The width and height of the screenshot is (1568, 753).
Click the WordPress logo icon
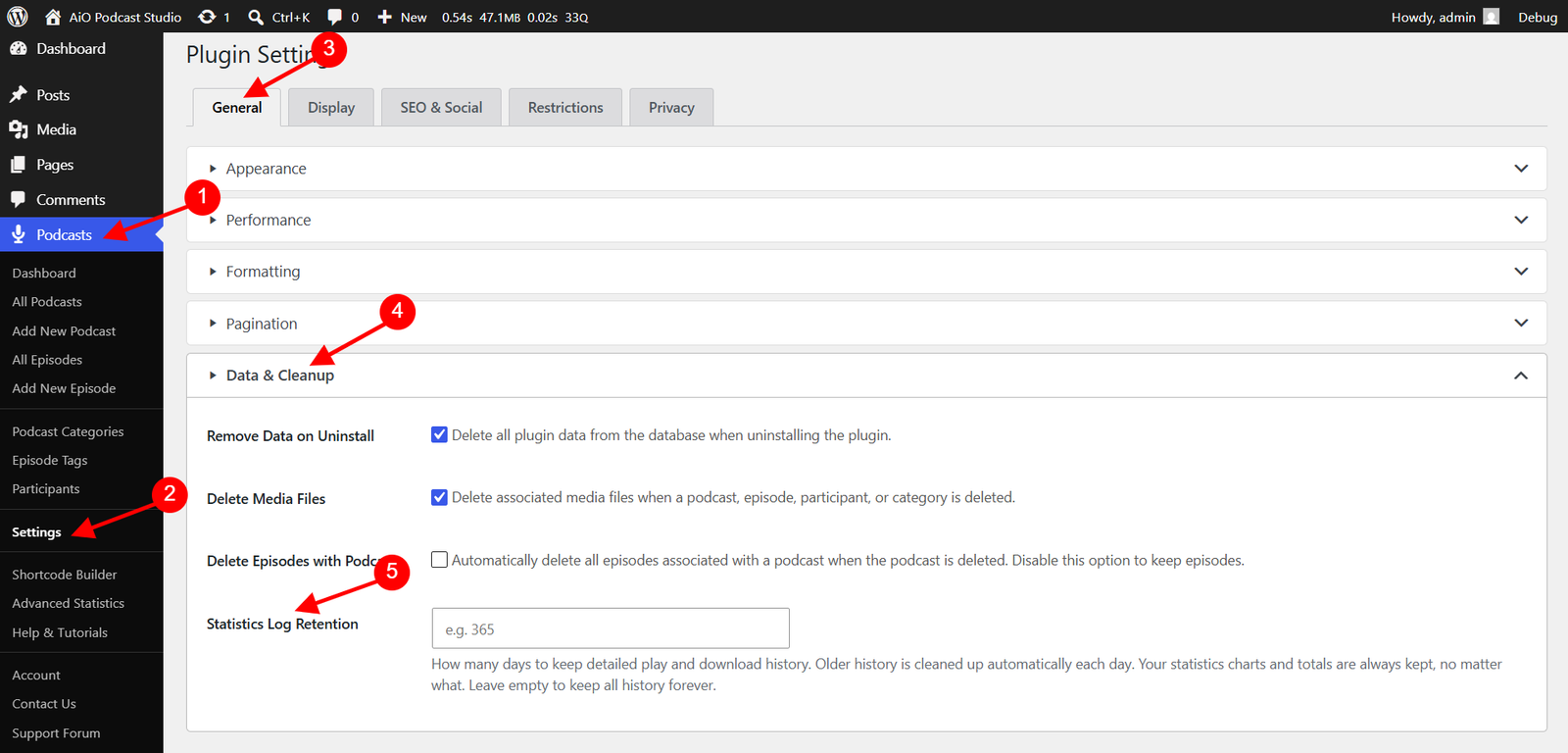(18, 17)
